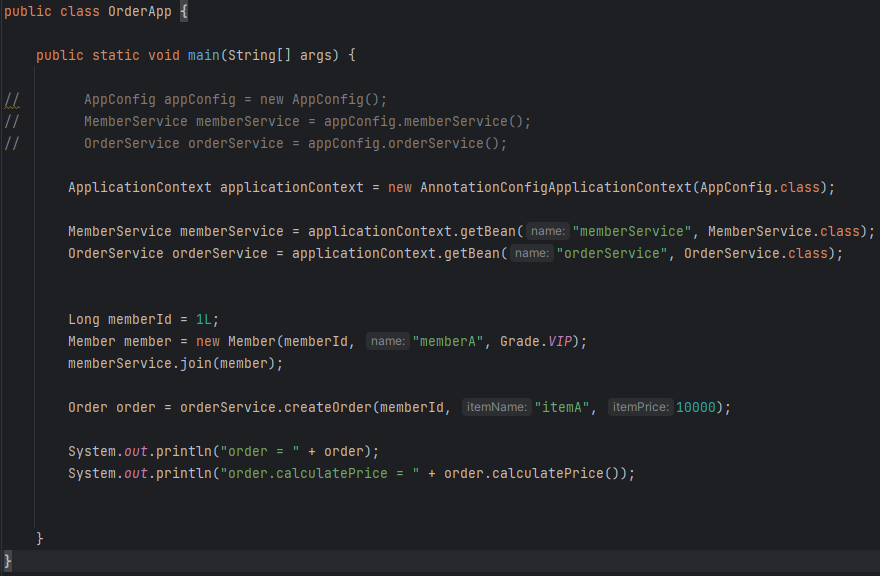Click the itemName: parameter hint

tap(497, 407)
